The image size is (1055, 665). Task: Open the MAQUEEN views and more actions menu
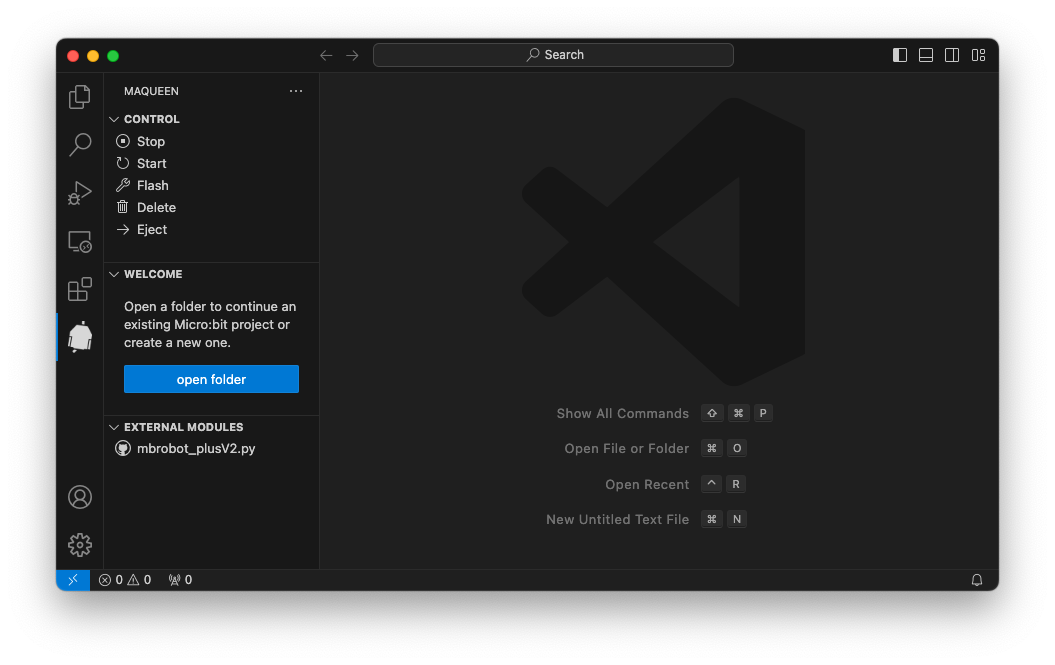click(296, 91)
